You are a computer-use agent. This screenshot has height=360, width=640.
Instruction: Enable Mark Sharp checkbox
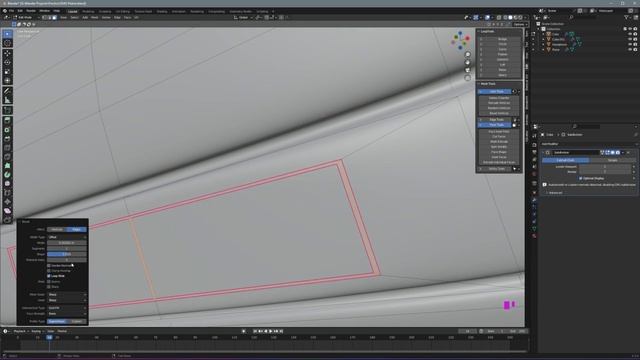49,287
